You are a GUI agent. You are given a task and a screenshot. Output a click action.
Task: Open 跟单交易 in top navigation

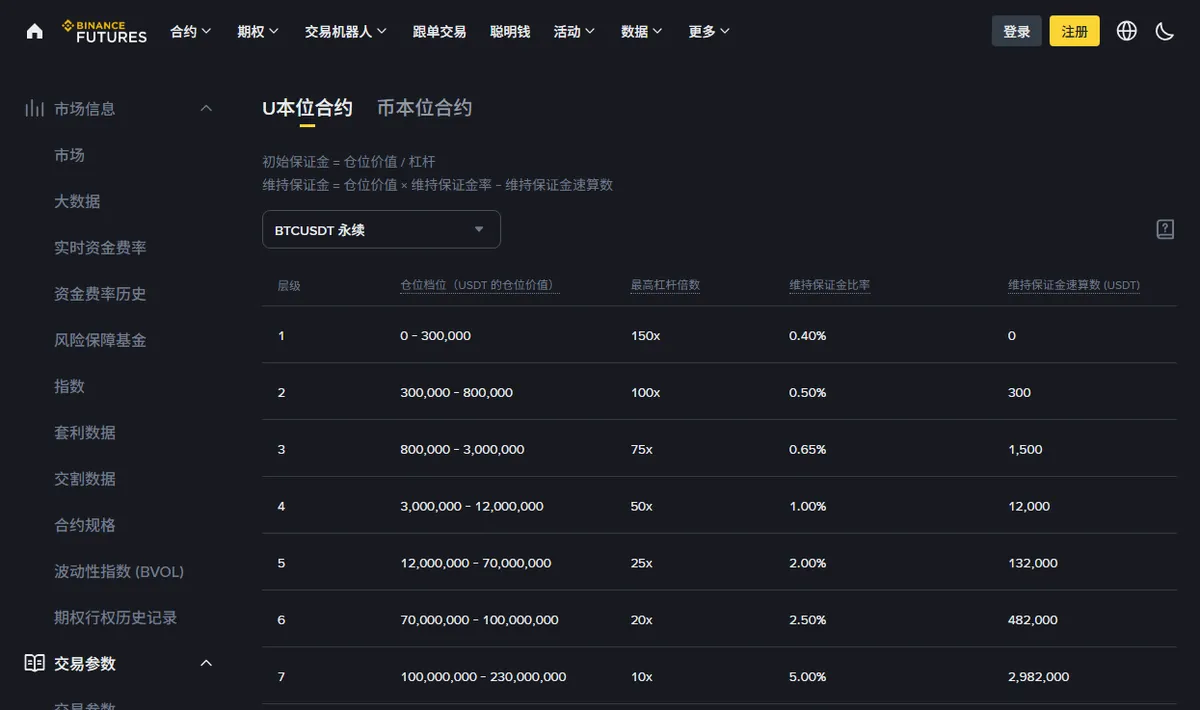[x=439, y=31]
